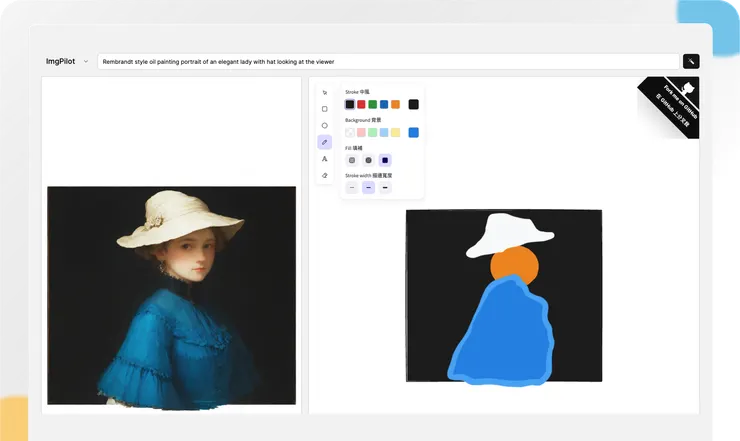This screenshot has height=441, width=740.
Task: Pick the red stroke color swatch
Action: 361,104
